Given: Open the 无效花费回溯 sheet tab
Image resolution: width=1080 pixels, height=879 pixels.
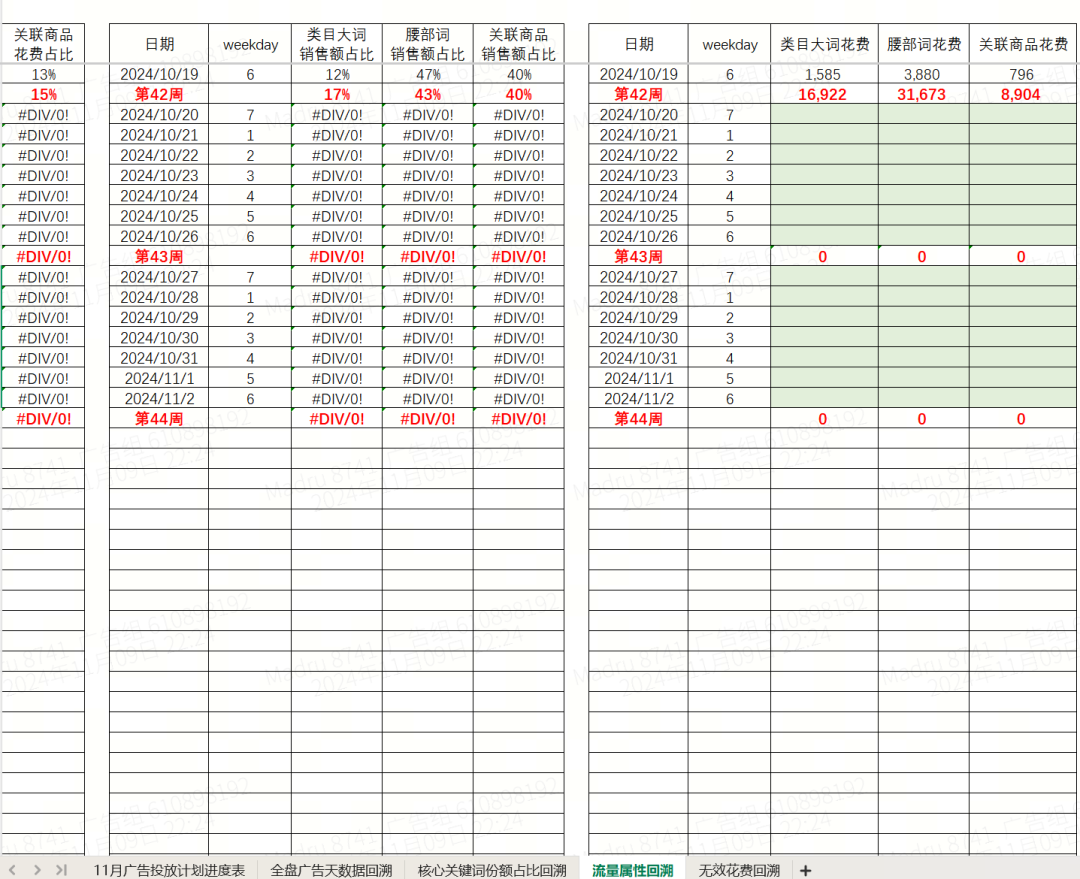Looking at the screenshot, I should tap(739, 870).
